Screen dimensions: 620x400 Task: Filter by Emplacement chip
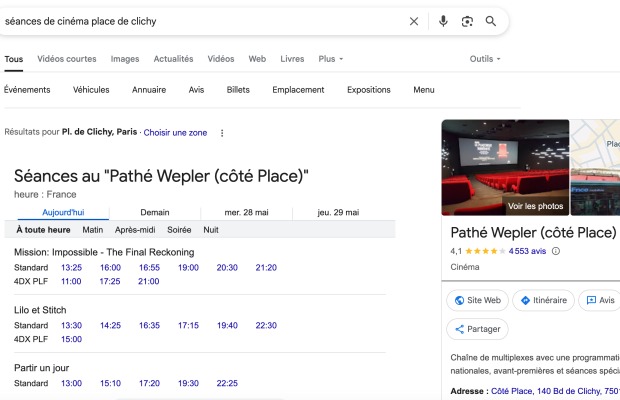click(x=298, y=90)
